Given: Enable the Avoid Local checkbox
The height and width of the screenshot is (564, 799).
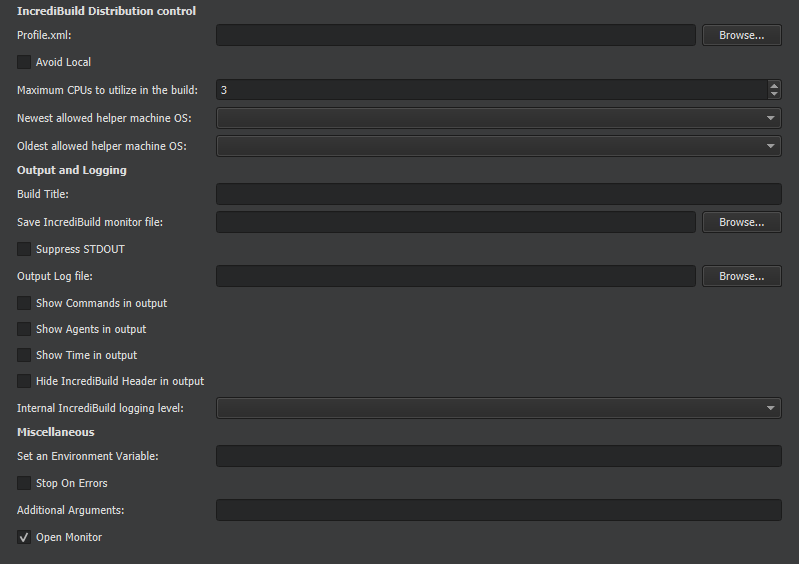Looking at the screenshot, I should click(x=24, y=62).
